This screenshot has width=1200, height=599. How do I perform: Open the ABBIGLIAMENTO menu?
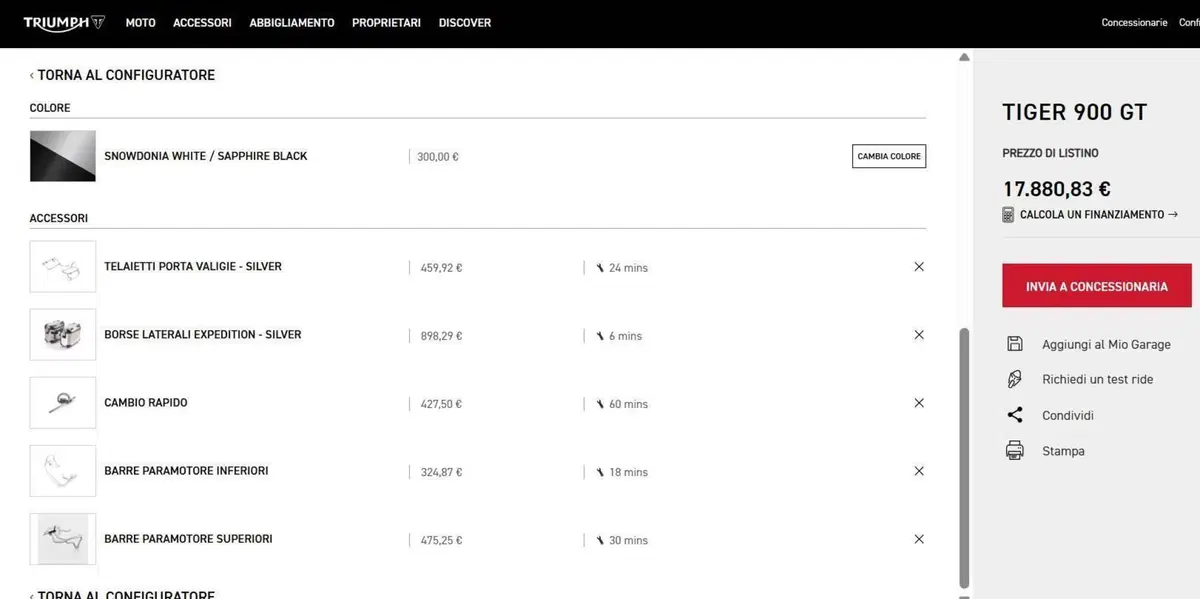[292, 22]
